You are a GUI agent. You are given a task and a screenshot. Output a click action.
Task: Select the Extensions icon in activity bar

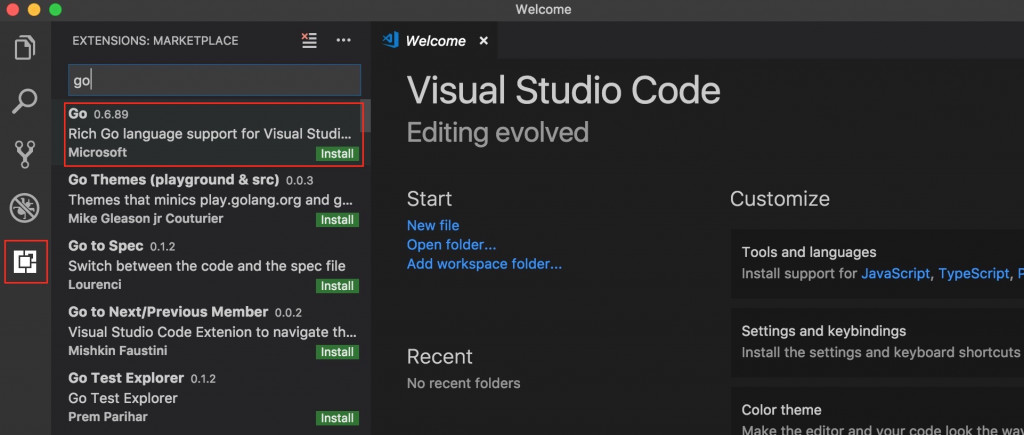click(x=25, y=262)
